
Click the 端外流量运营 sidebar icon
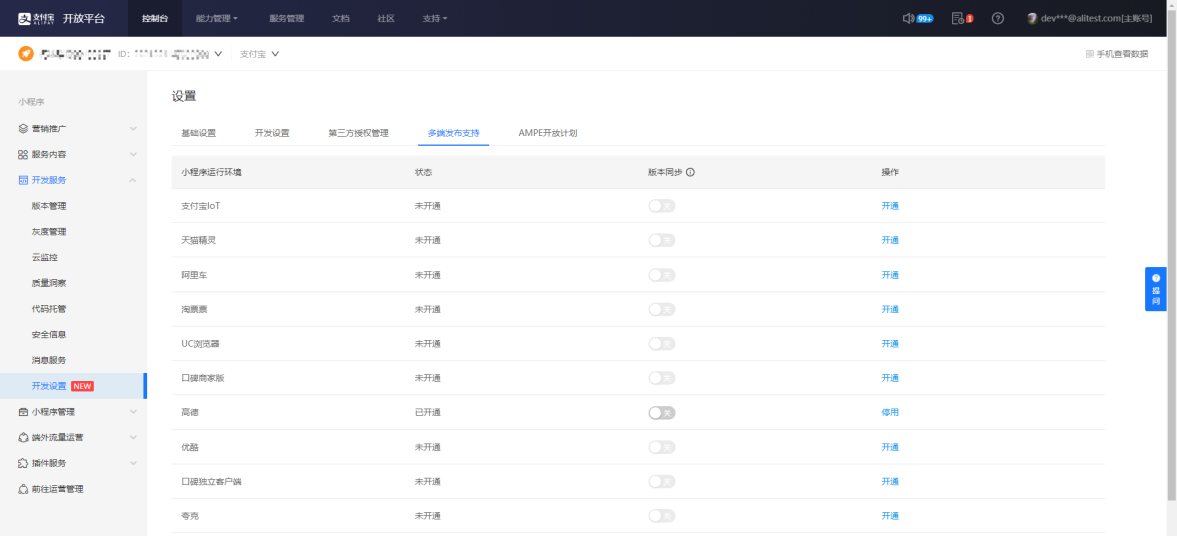[x=23, y=437]
